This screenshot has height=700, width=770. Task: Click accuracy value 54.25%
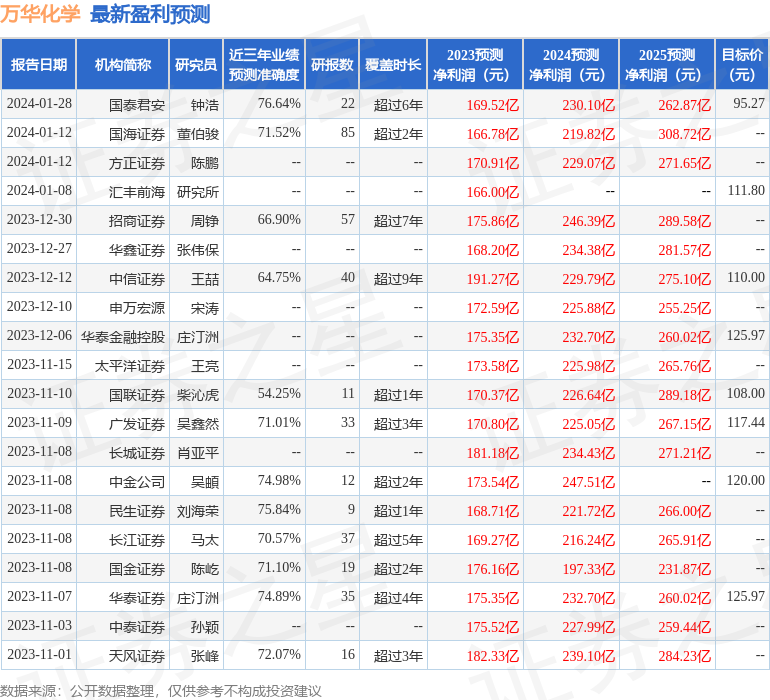pos(279,393)
